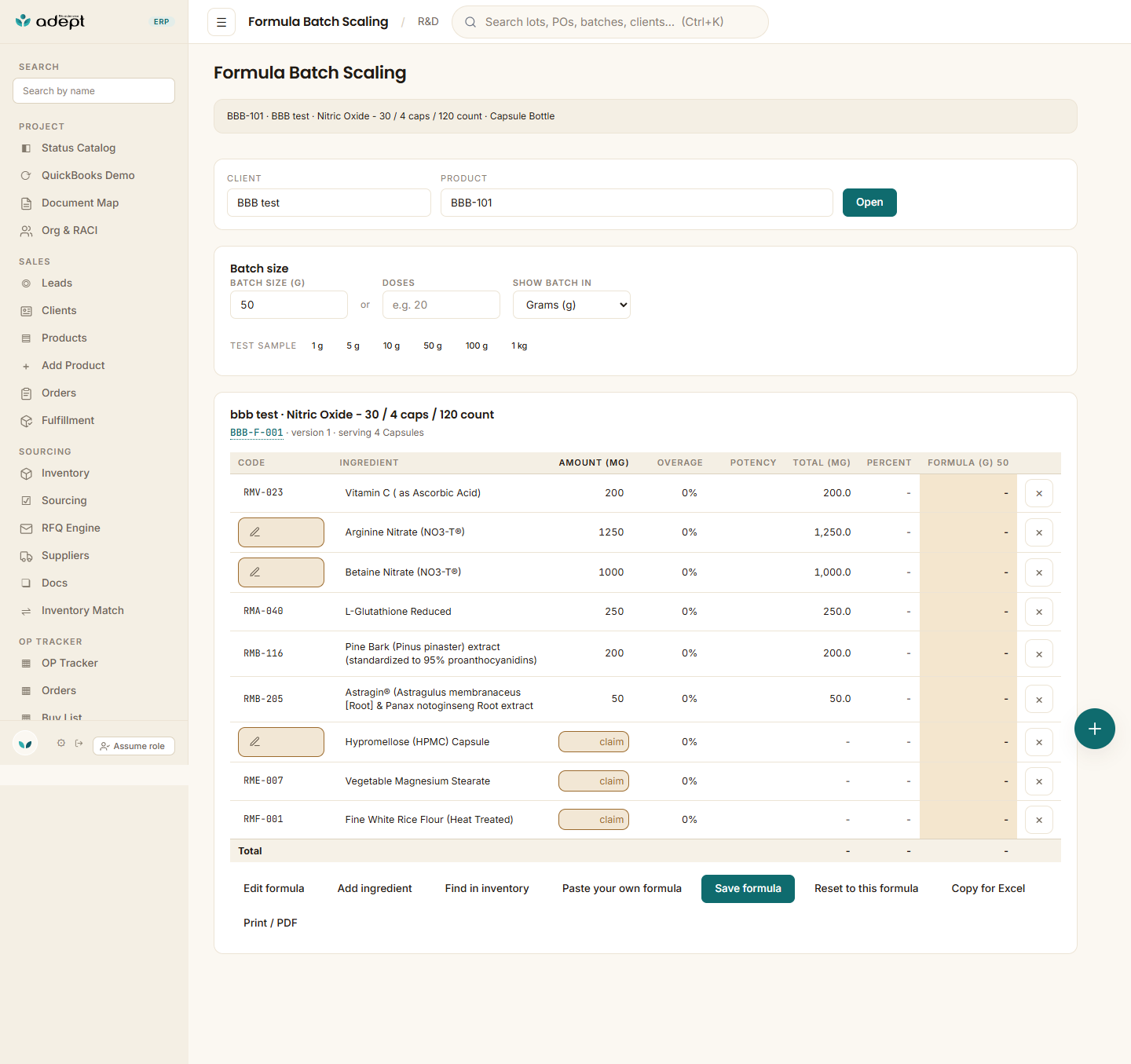Viewport: 1131px width, 1064px height.
Task: Click the RFQ Engine envelope icon
Action: pyautogui.click(x=26, y=528)
